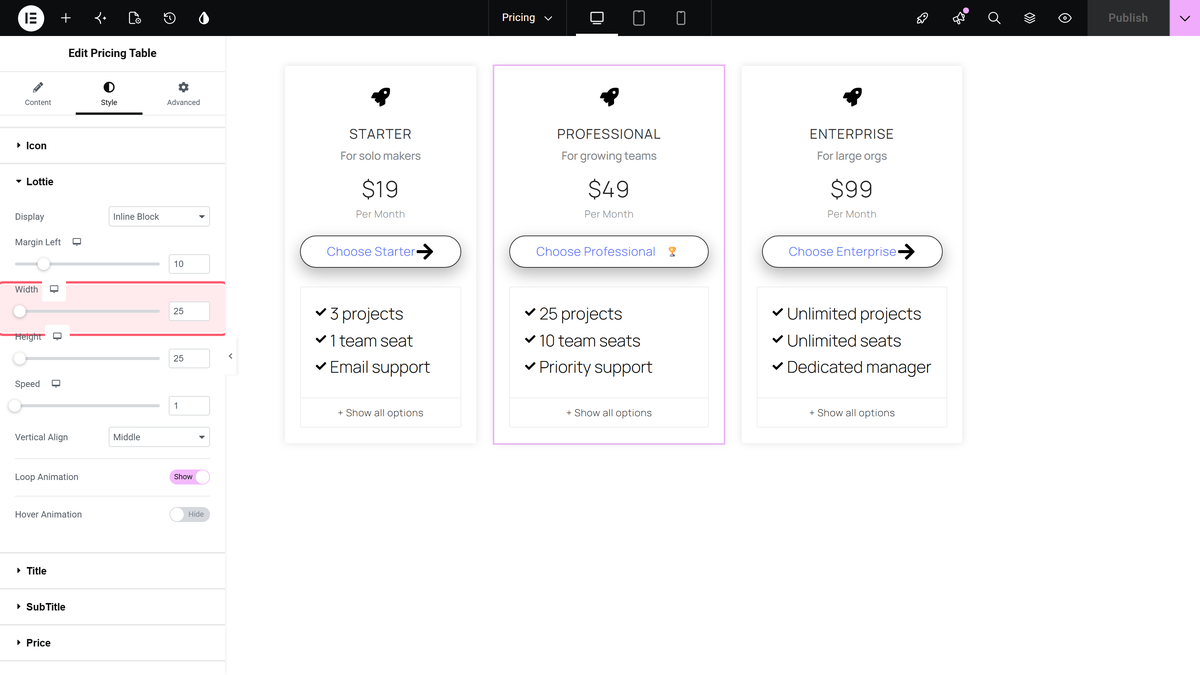The width and height of the screenshot is (1200, 675).
Task: Click the rocket icon in top bar
Action: click(923, 18)
